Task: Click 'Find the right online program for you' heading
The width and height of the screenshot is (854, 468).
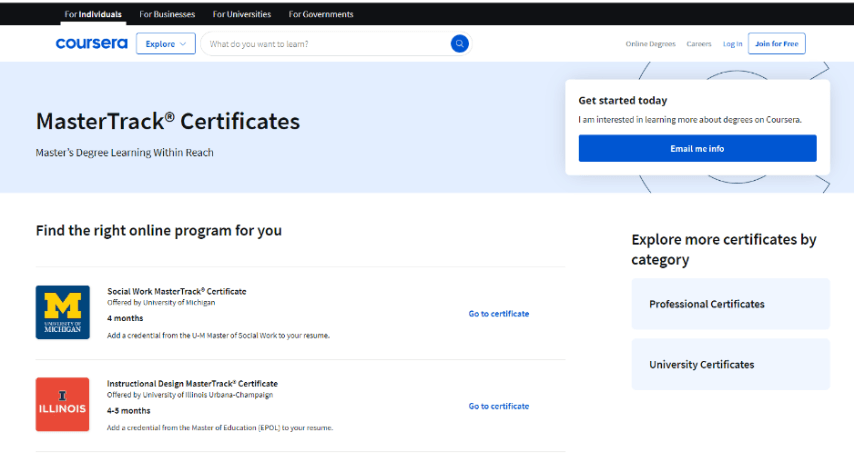Action: pos(159,230)
